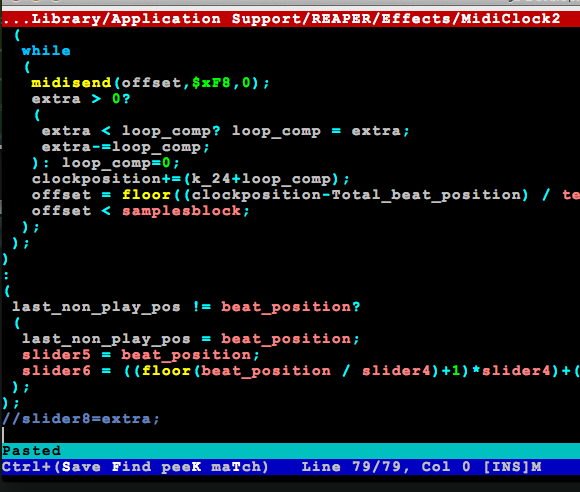Viewport: 580px width, 492px height.
Task: Click the 'extra < loop_comp?' line
Action: [x=225, y=131]
